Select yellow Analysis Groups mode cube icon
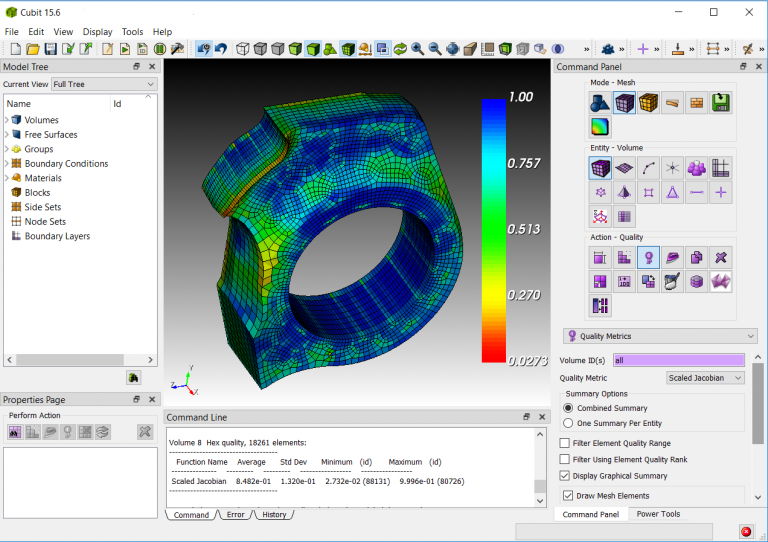Viewport: 768px width, 542px height. (x=648, y=103)
